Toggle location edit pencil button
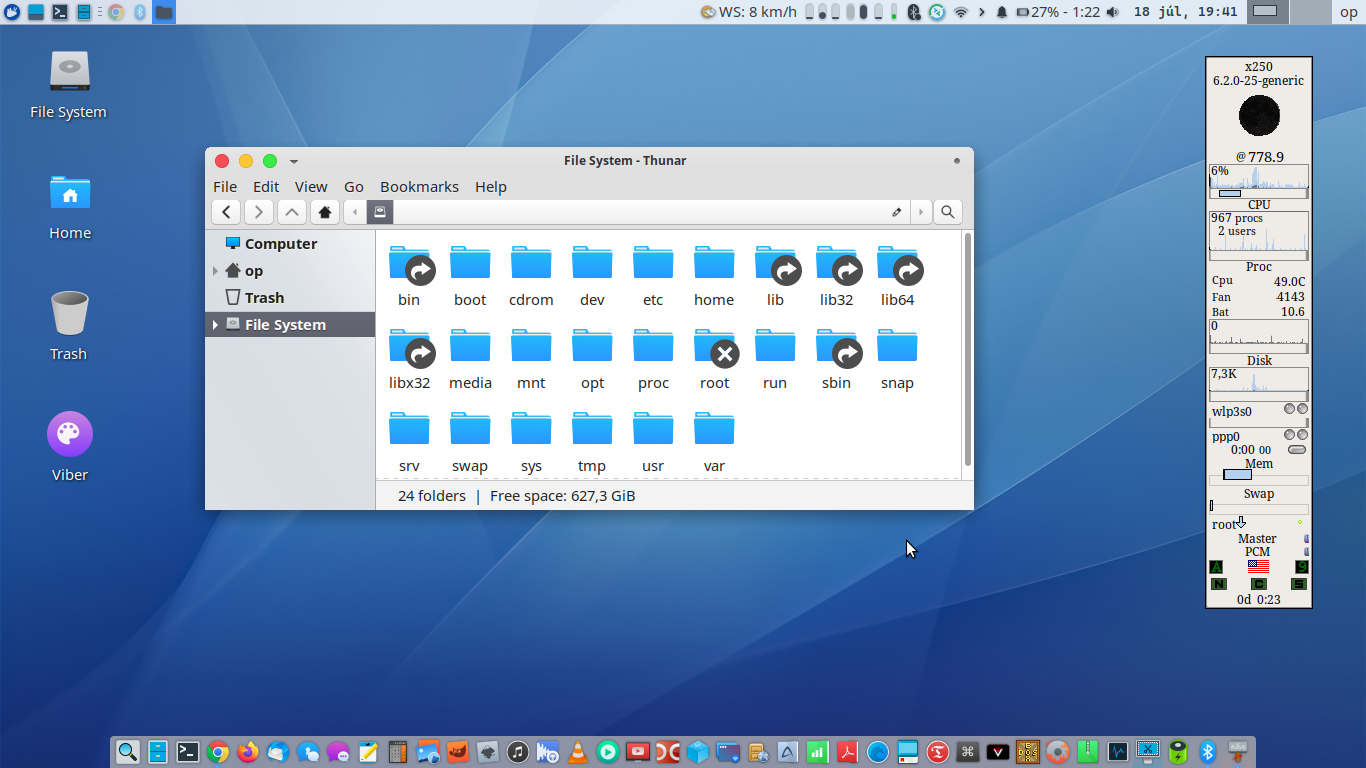Screen dimensions: 1366x768 (x=896, y=212)
